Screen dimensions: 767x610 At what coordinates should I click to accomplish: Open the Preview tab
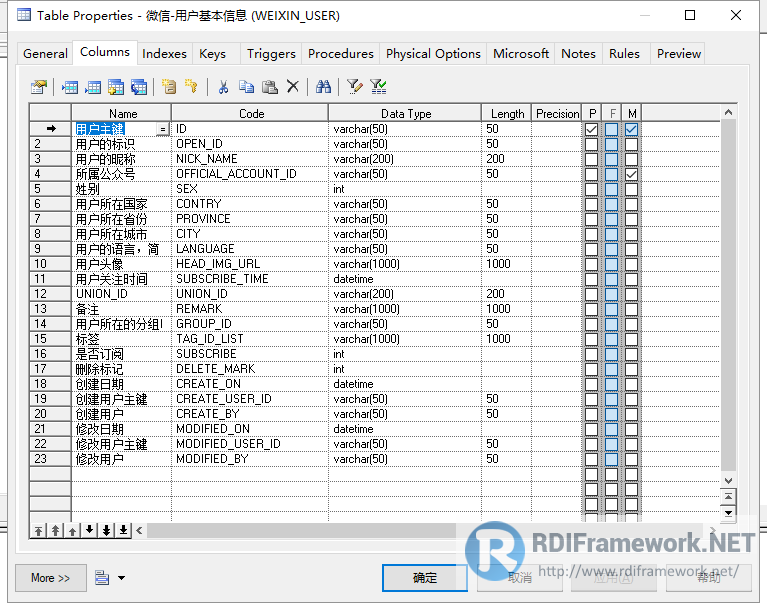tap(679, 54)
